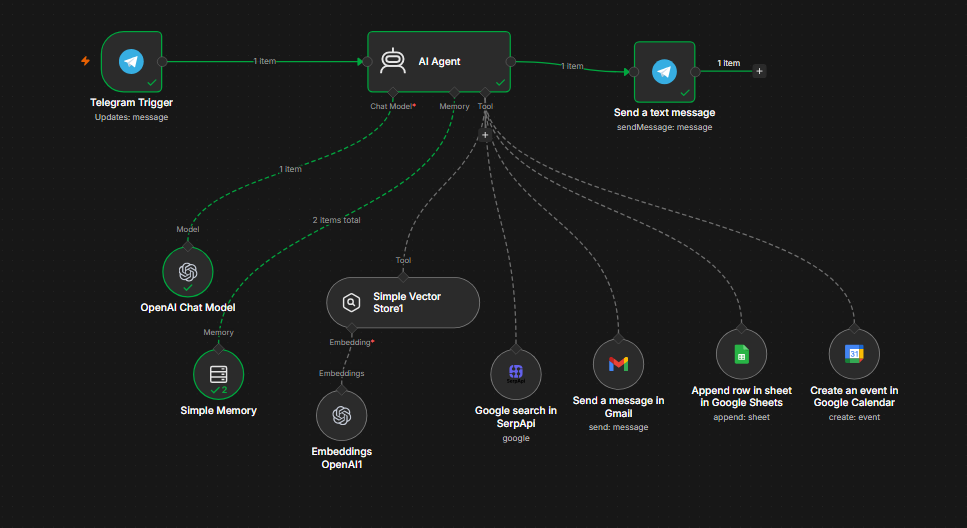Click the '2 items total' connection label
The image size is (967, 528).
[x=336, y=220]
